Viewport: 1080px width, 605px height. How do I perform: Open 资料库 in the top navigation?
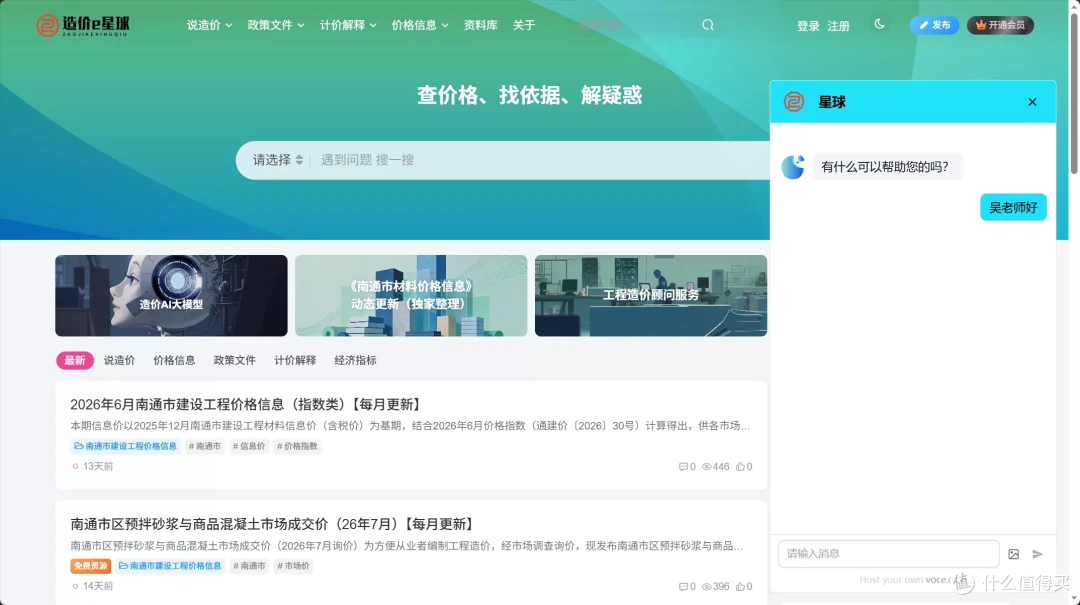(x=481, y=25)
